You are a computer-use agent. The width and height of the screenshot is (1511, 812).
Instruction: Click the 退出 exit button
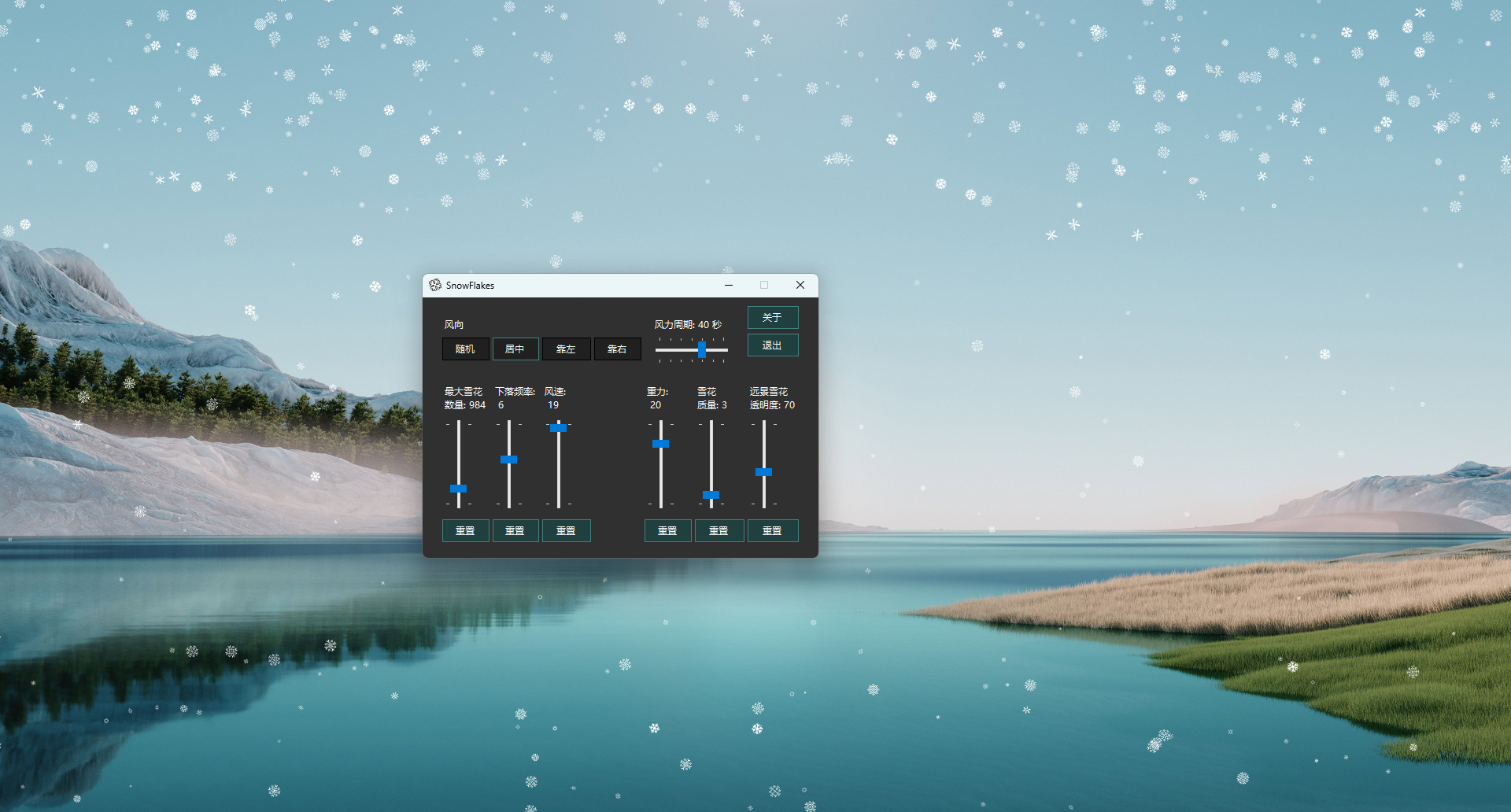773,345
